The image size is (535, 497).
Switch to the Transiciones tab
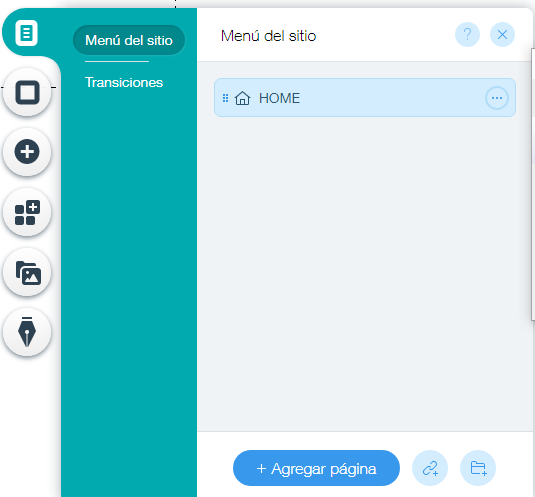pos(124,83)
